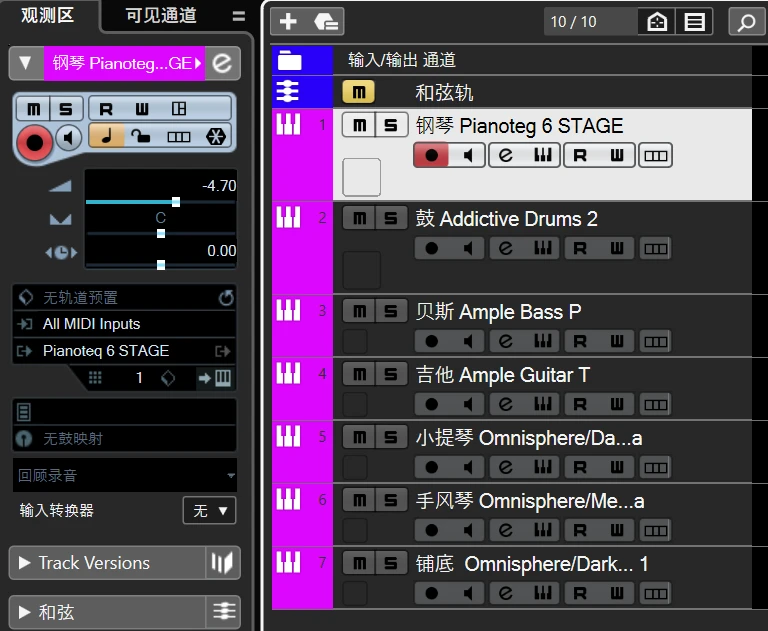Open the retrospective recording dropdown
The width and height of the screenshot is (768, 631).
point(125,475)
